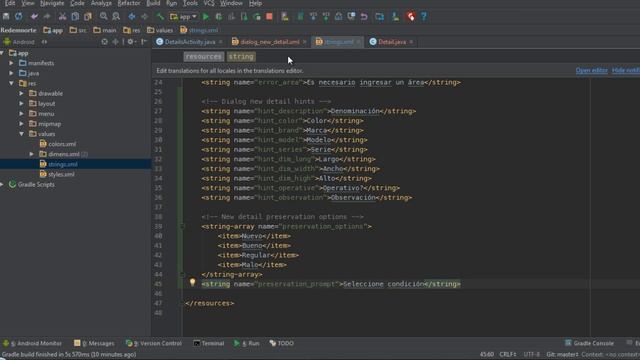
Task: Click the red Stop icon
Action: click(269, 17)
